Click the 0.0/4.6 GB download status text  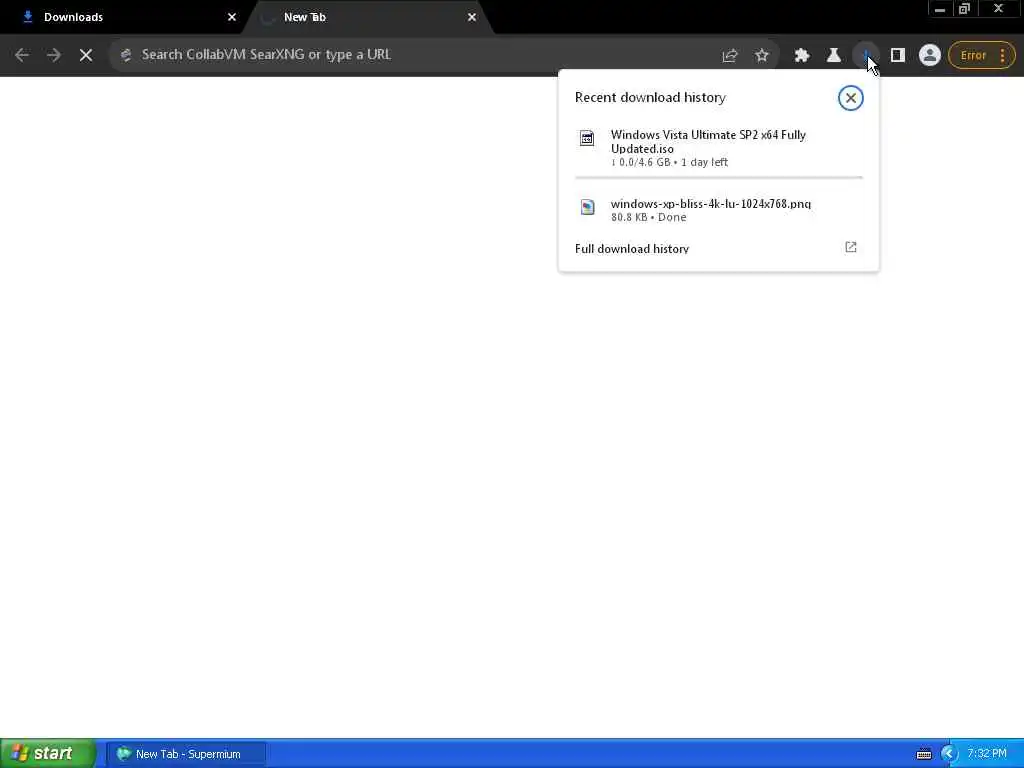coord(669,162)
